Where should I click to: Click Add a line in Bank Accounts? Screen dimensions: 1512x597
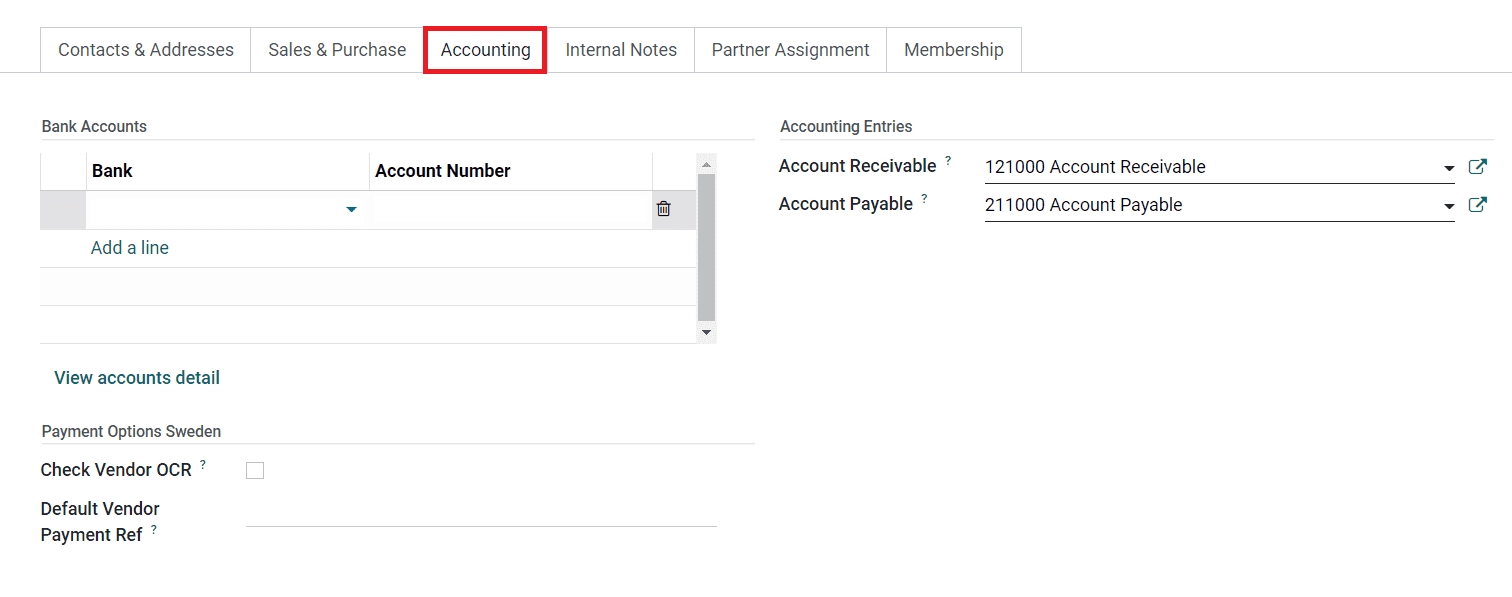tap(130, 248)
